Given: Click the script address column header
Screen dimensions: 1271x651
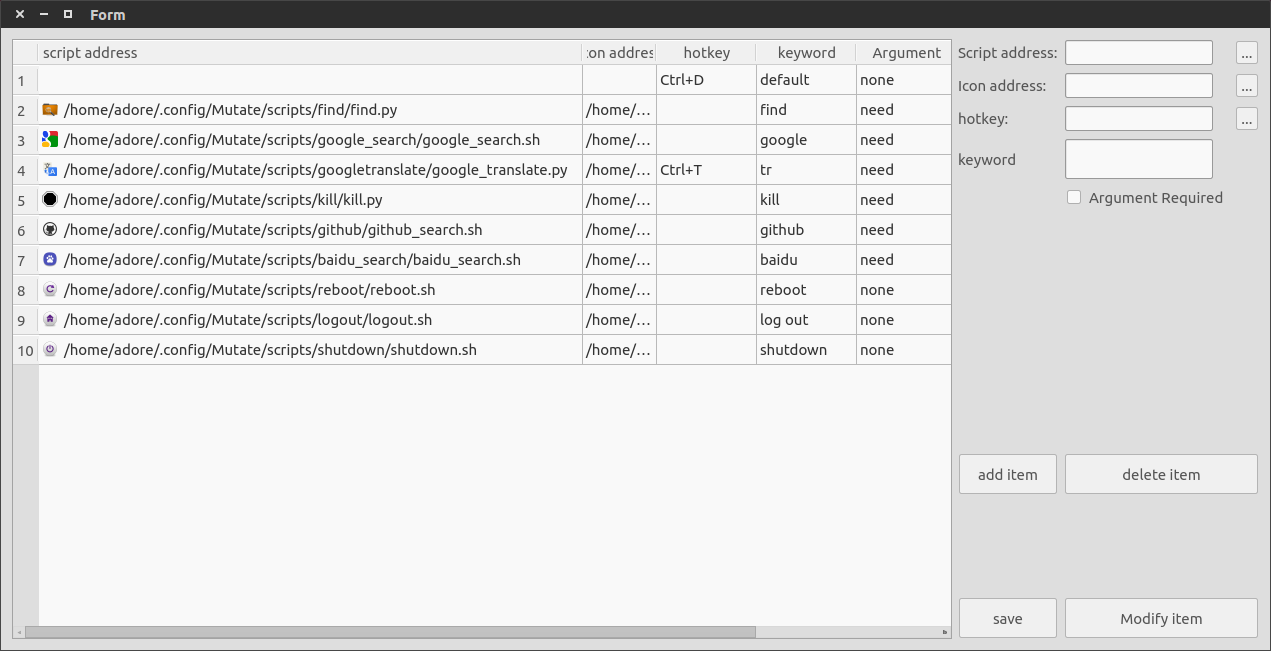Looking at the screenshot, I should pos(310,53).
